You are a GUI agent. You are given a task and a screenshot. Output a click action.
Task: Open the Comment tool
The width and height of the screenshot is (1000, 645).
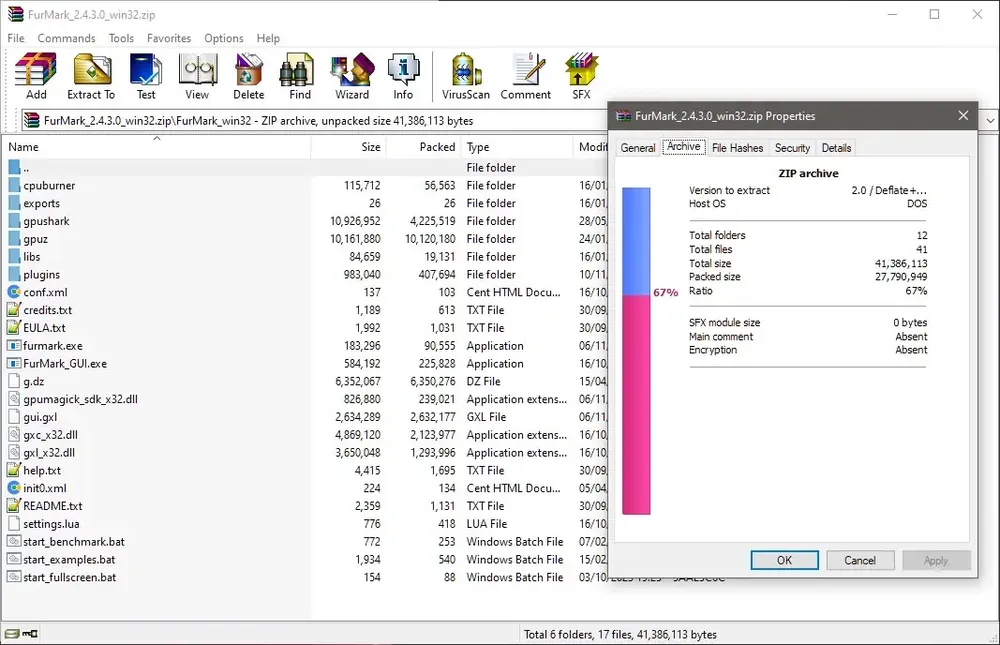click(x=526, y=77)
